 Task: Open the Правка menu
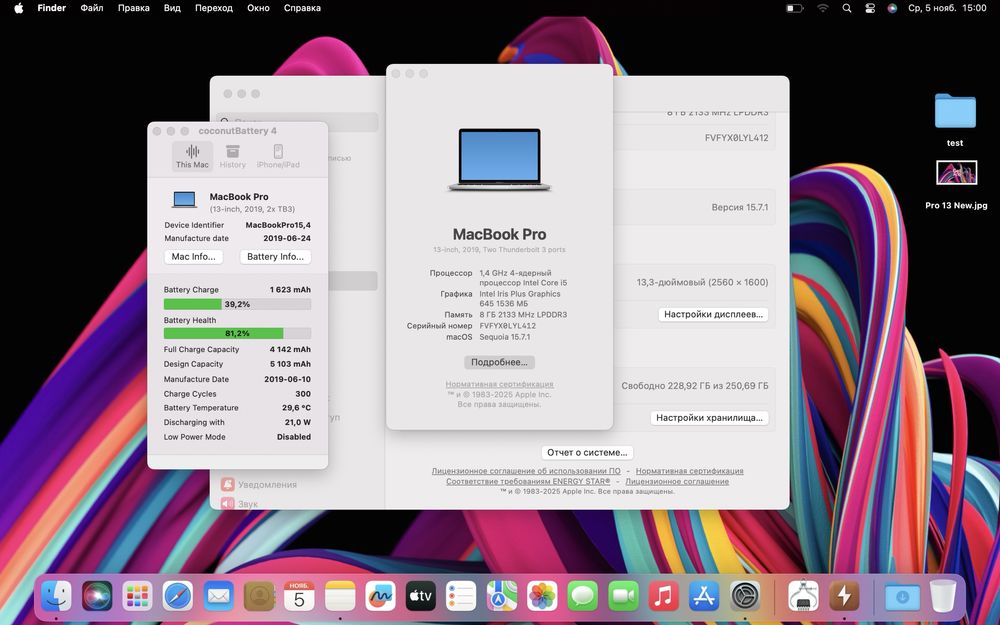(134, 8)
